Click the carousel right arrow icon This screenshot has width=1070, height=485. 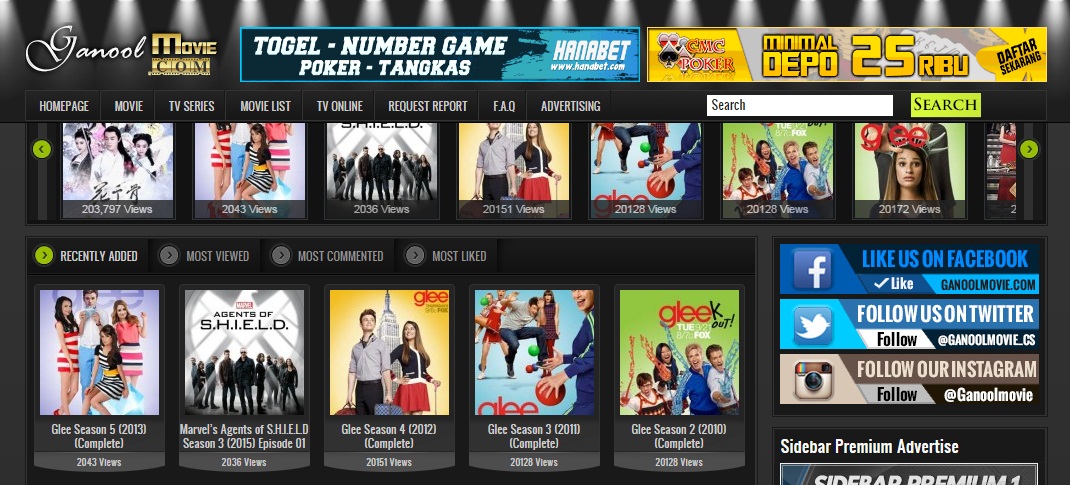1028,148
